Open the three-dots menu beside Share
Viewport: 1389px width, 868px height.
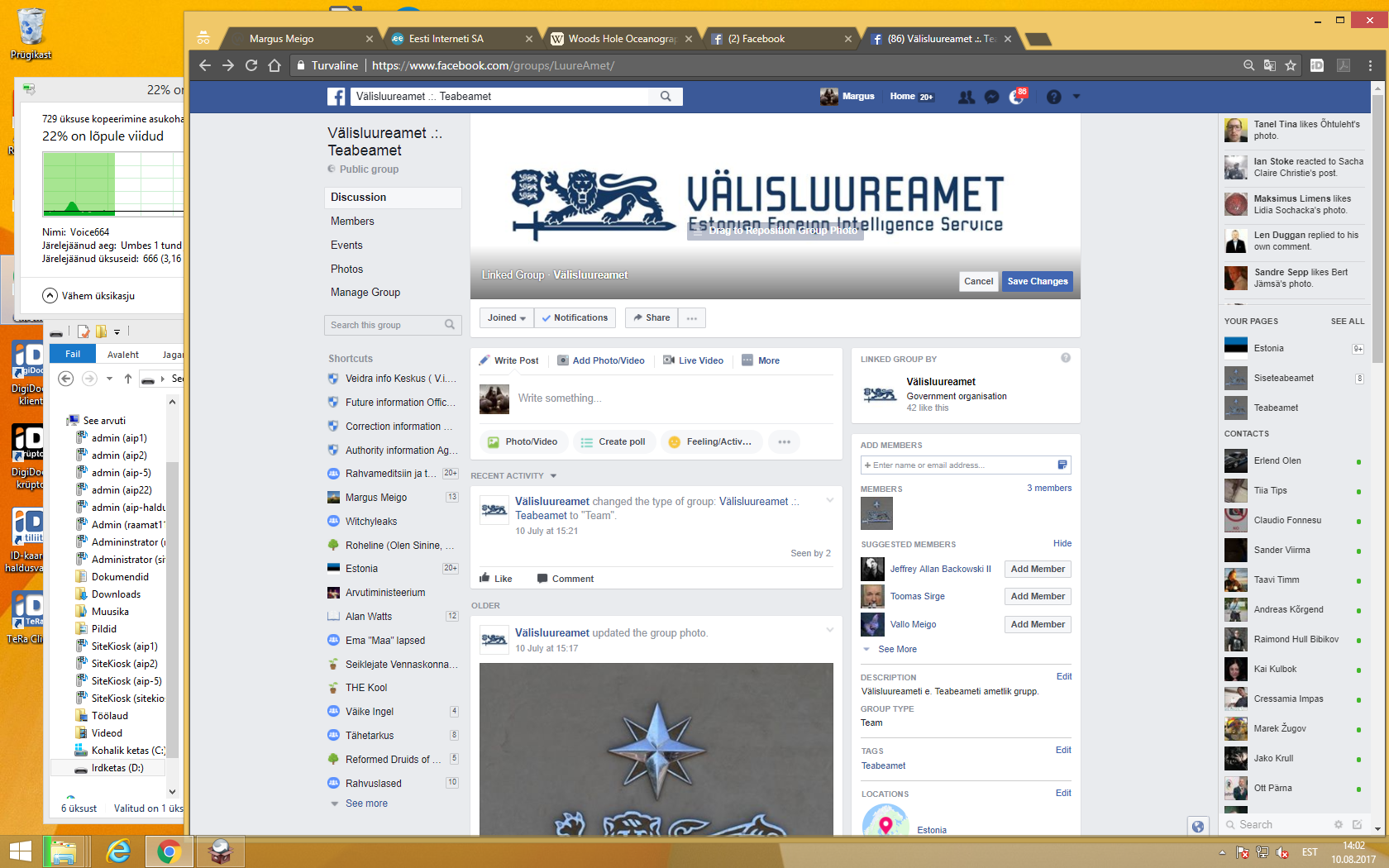click(692, 317)
